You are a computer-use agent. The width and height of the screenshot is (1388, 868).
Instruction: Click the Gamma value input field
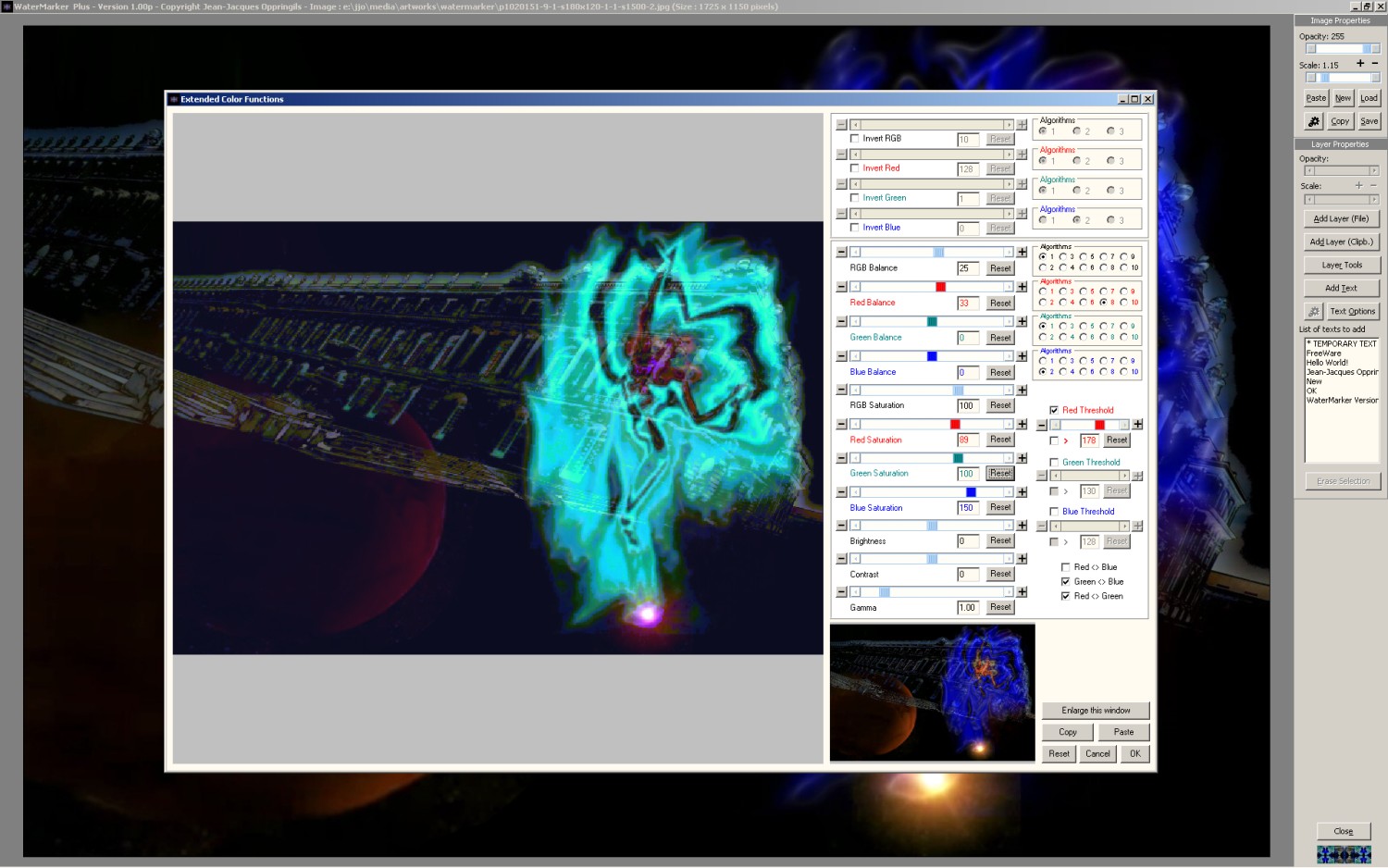(x=968, y=608)
